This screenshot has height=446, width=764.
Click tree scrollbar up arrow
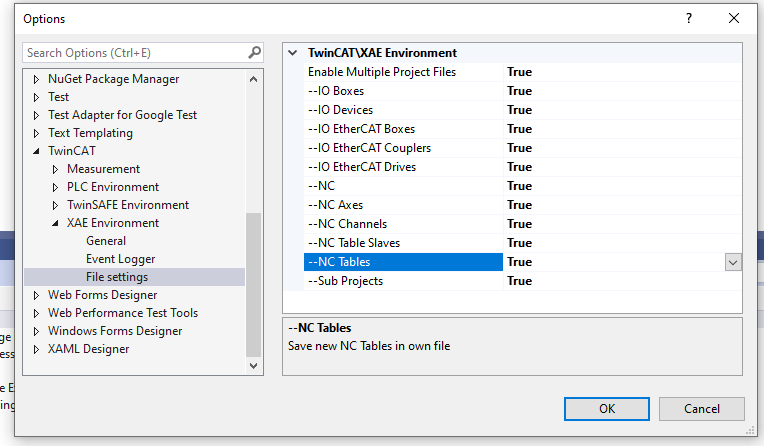(x=253, y=79)
